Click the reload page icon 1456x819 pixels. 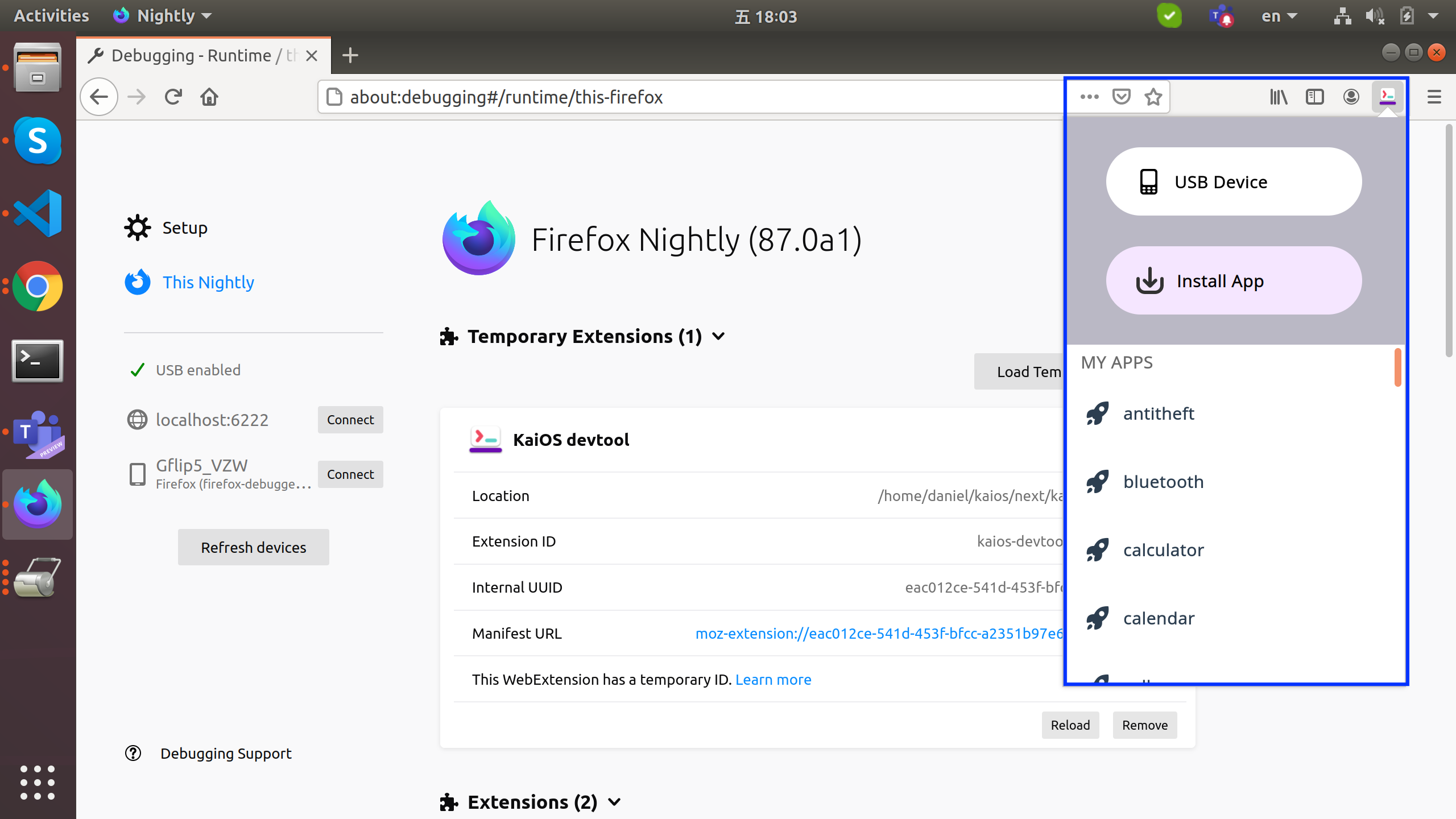click(x=173, y=97)
